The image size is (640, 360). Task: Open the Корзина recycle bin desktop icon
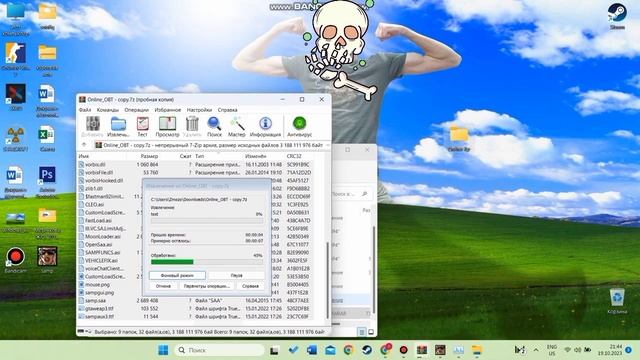[x=617, y=301]
